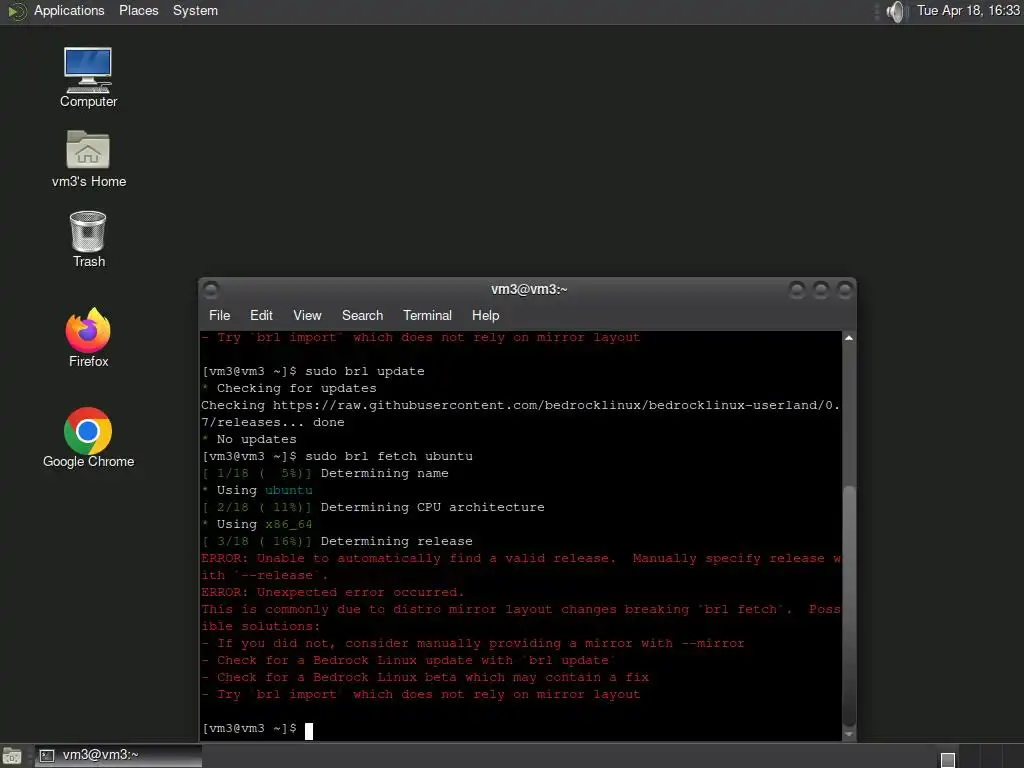This screenshot has height=768, width=1024.
Task: Click the MATE logo icon beside Applications
Action: click(16, 11)
